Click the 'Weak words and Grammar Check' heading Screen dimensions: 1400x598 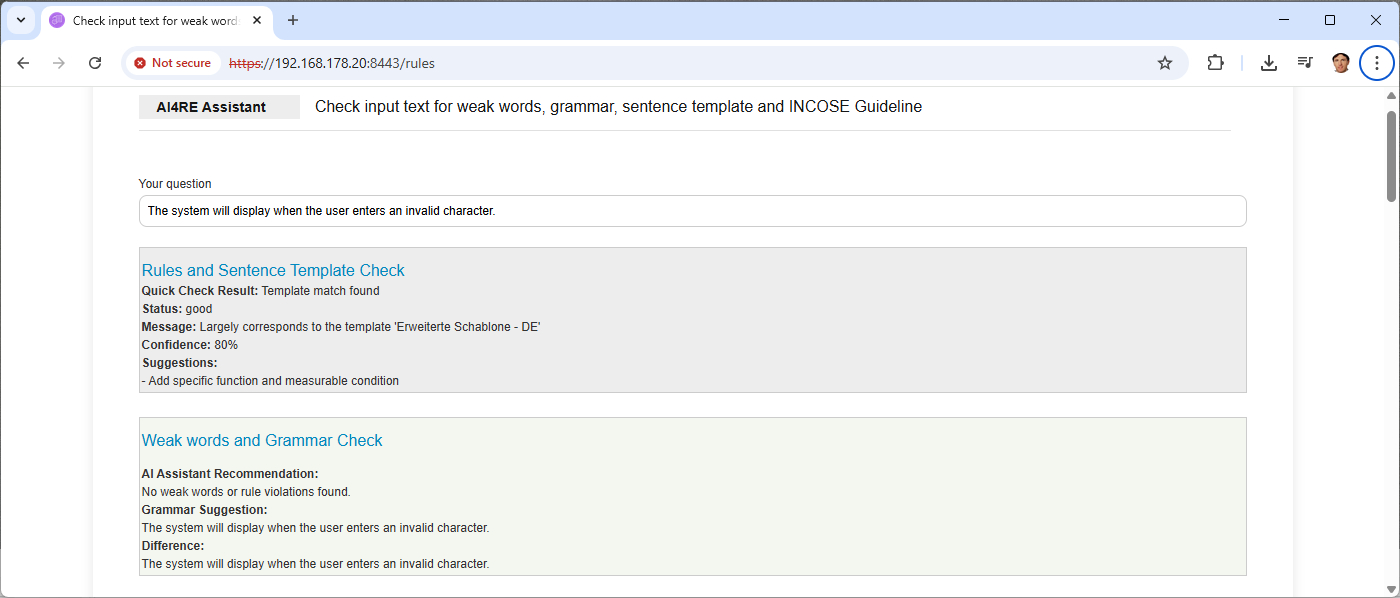pyautogui.click(x=262, y=440)
